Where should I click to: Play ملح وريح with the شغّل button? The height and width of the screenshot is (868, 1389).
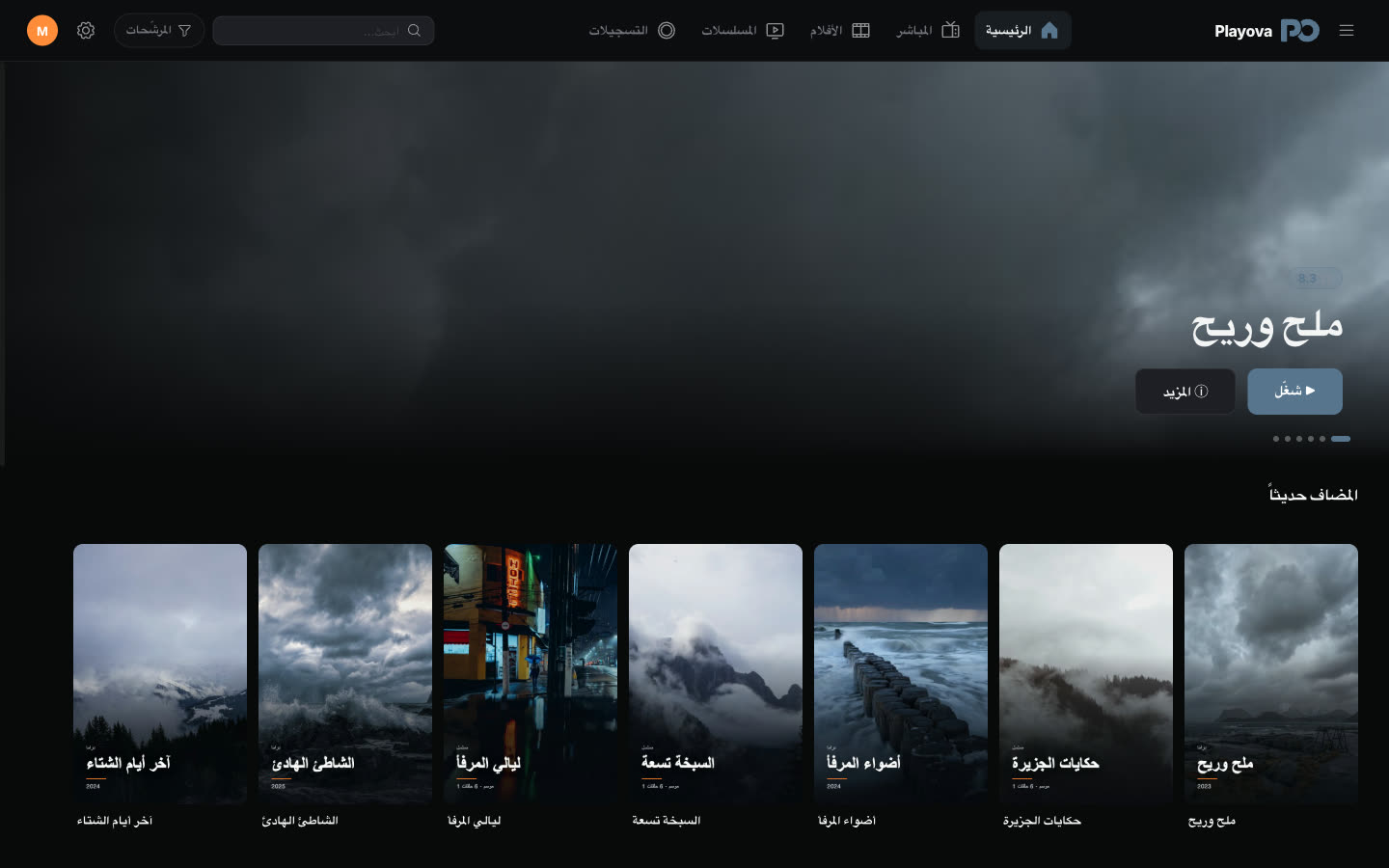[x=1294, y=392]
